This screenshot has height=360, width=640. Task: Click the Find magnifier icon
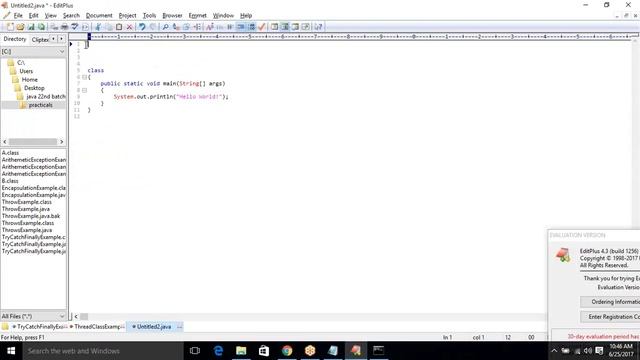click(165, 27)
